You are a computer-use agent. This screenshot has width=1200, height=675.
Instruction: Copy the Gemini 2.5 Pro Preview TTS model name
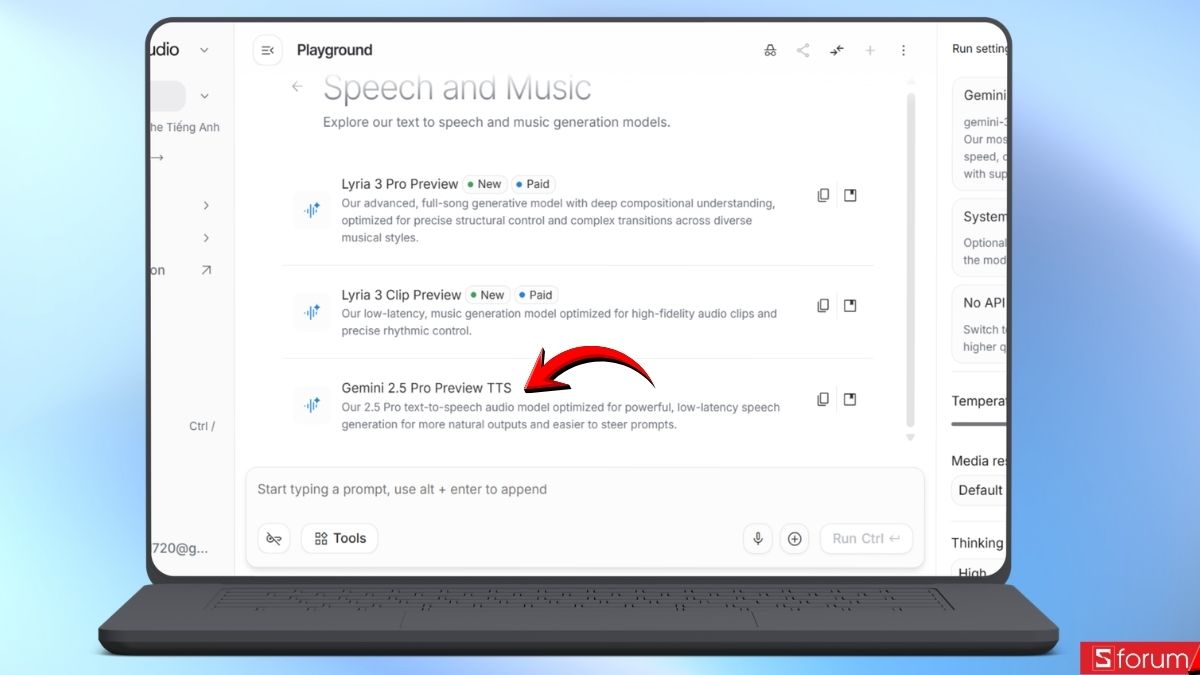tap(823, 399)
